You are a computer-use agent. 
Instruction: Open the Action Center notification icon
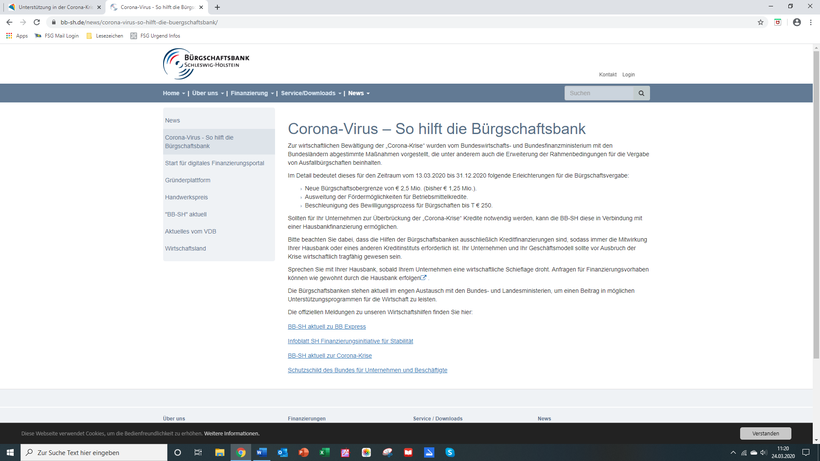coord(806,453)
